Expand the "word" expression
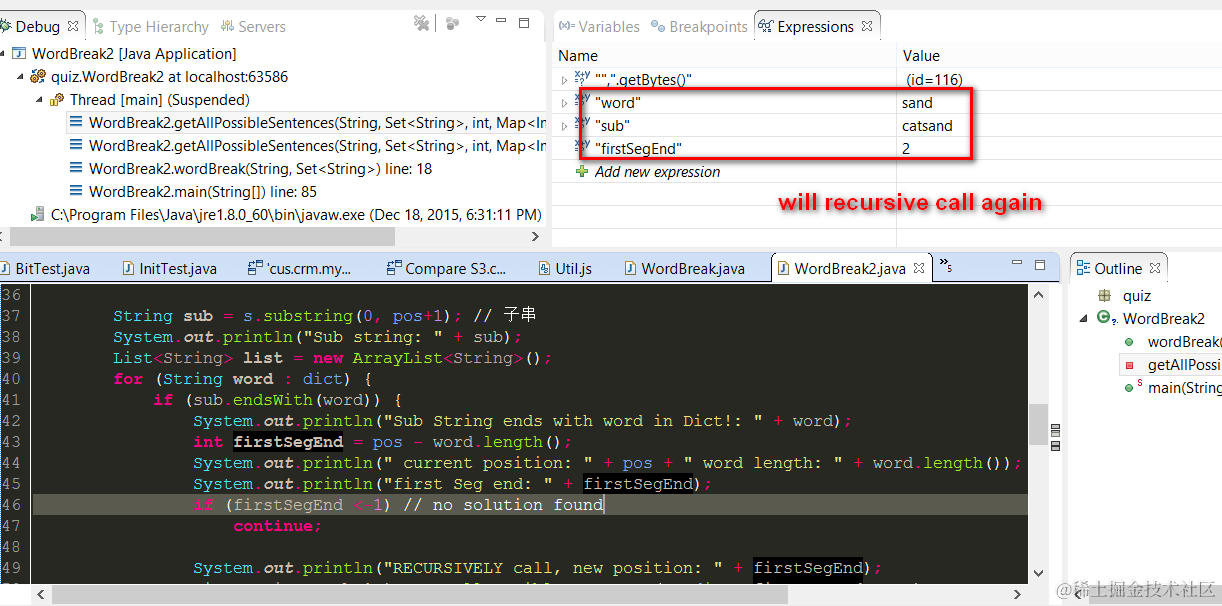1222x606 pixels. point(563,103)
